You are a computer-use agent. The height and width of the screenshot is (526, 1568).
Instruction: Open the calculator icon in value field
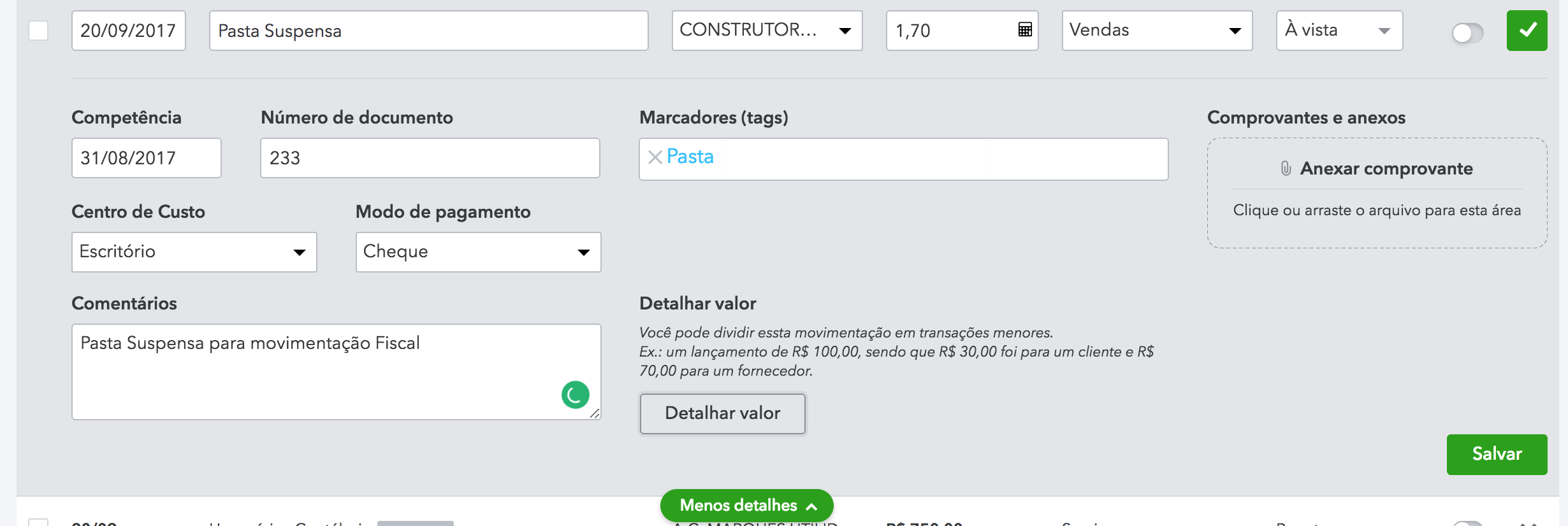coord(1025,30)
